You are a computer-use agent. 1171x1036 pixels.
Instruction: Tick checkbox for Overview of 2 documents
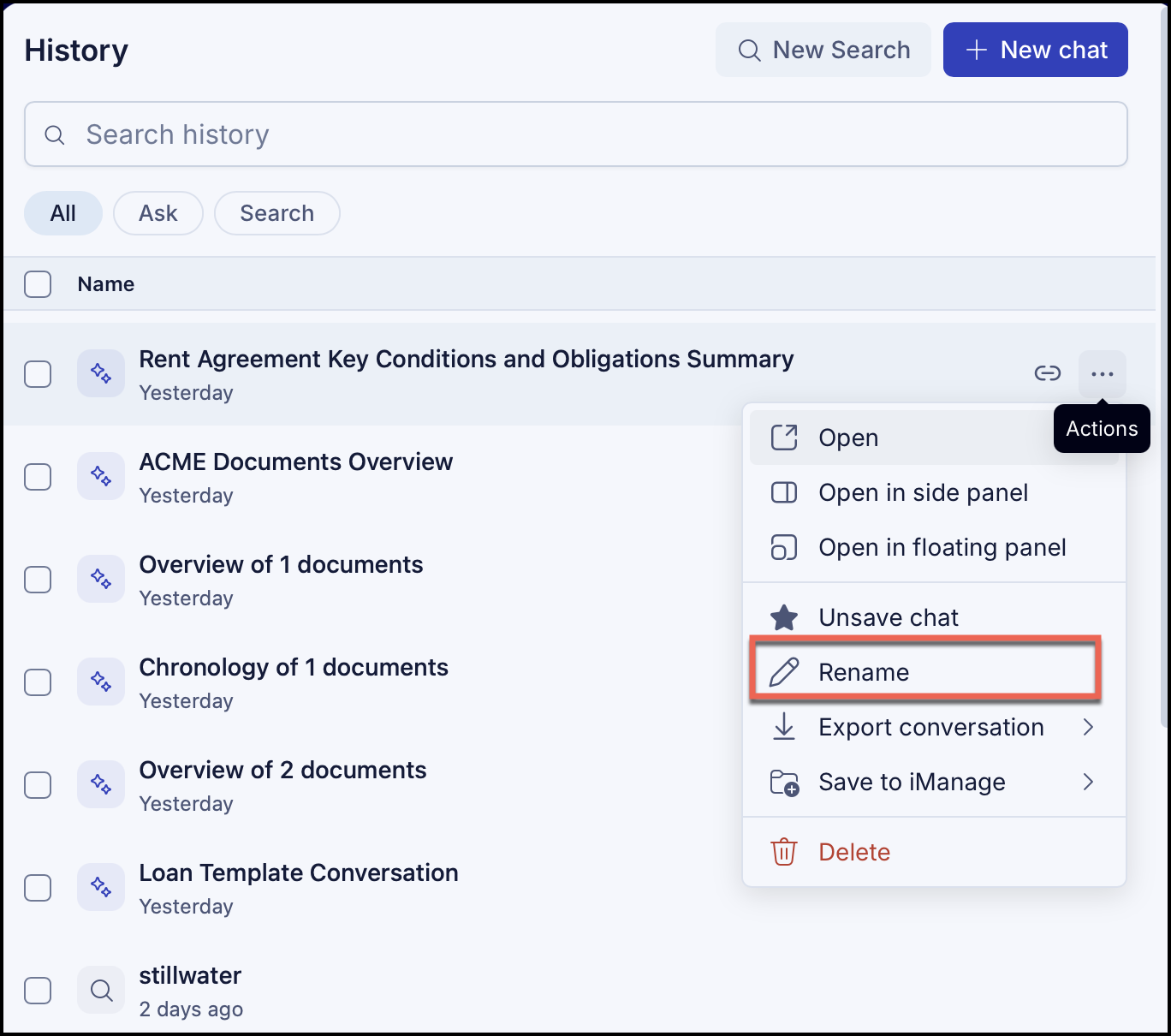[38, 785]
